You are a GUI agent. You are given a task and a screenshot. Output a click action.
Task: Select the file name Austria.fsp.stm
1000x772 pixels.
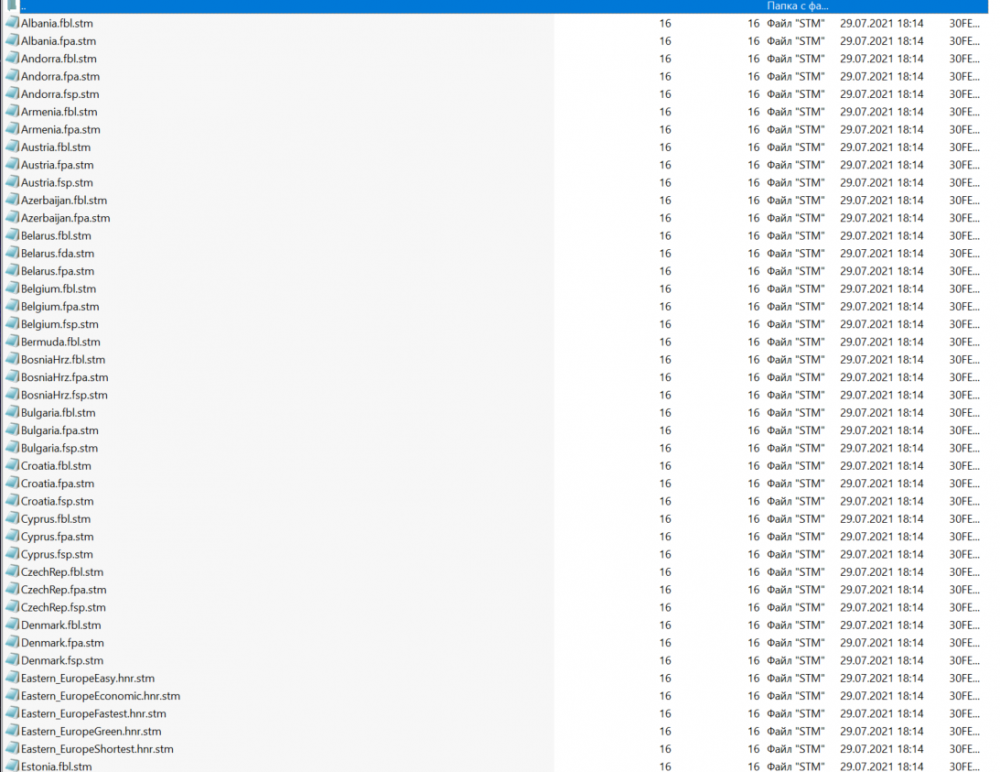pos(57,182)
